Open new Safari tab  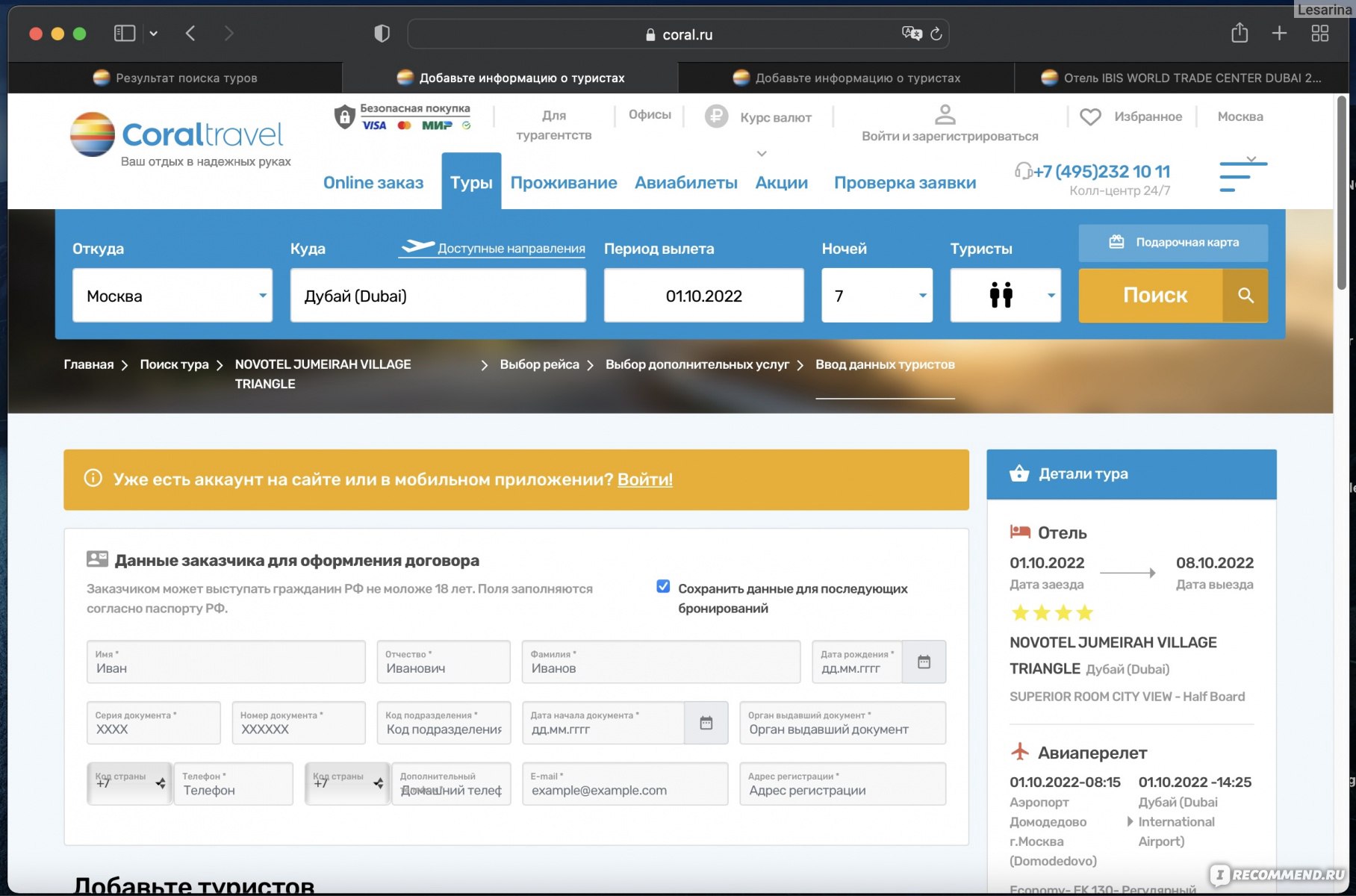coord(1279,34)
